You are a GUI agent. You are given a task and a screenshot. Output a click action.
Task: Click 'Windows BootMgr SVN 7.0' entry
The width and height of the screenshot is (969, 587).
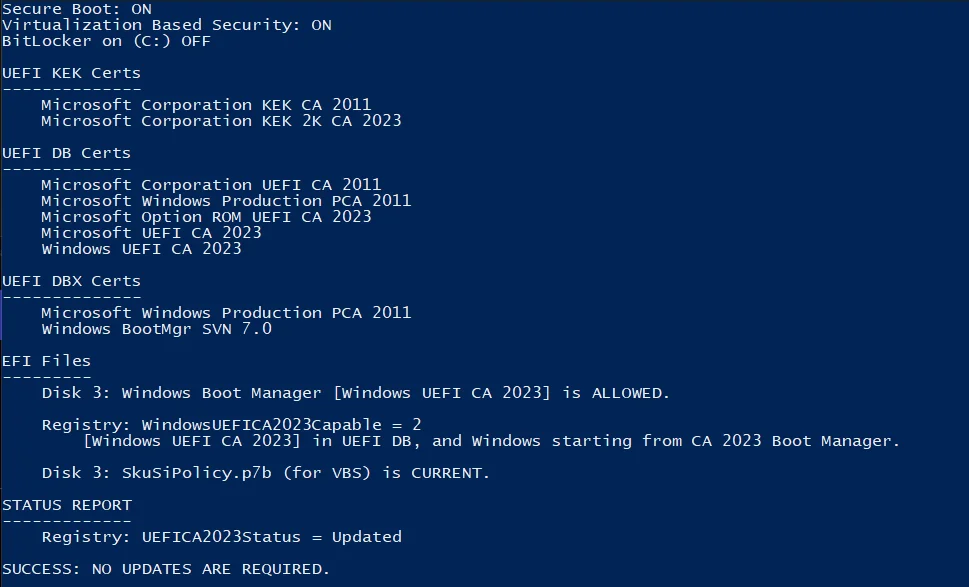coord(156,329)
